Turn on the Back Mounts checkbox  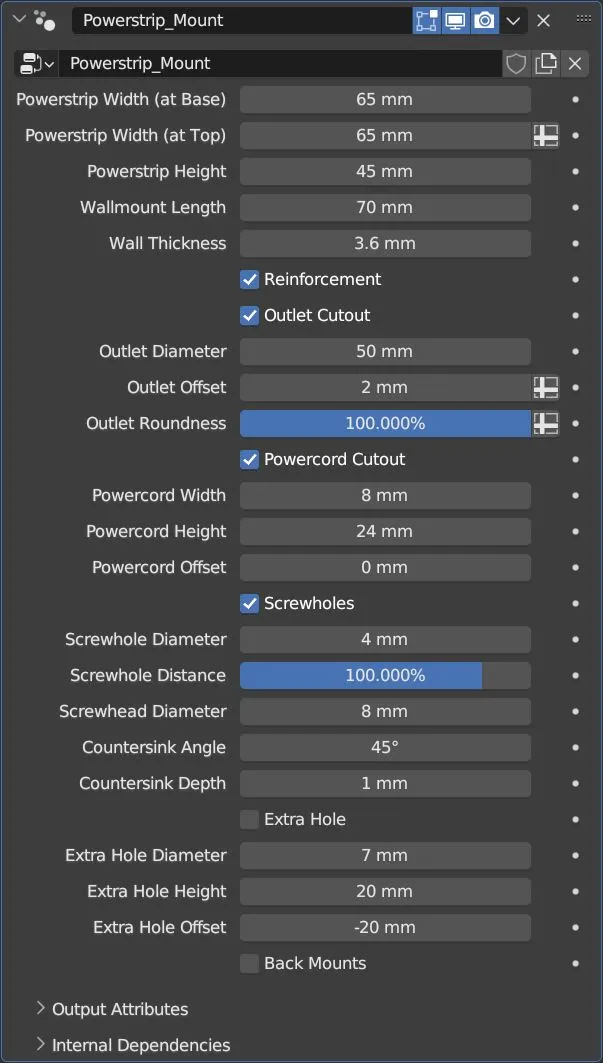point(250,964)
